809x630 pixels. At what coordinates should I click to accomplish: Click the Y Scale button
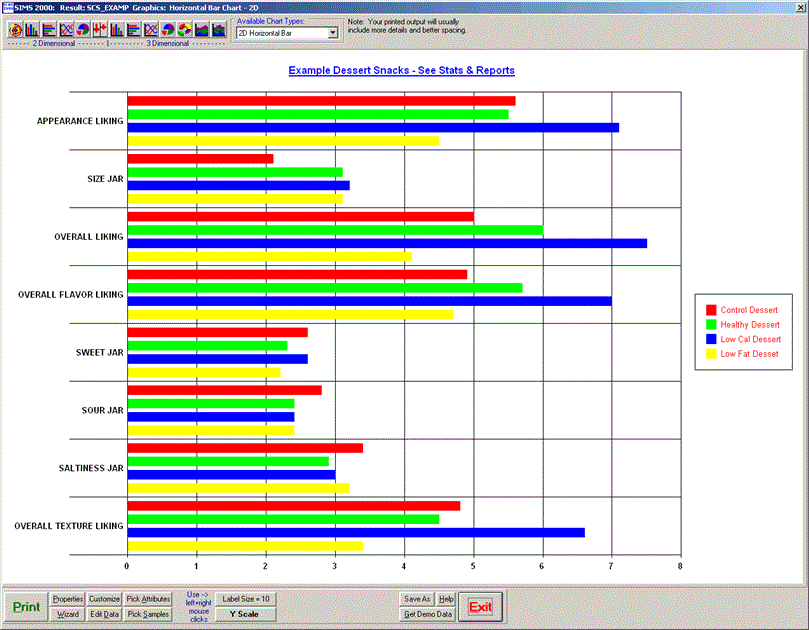[246, 614]
